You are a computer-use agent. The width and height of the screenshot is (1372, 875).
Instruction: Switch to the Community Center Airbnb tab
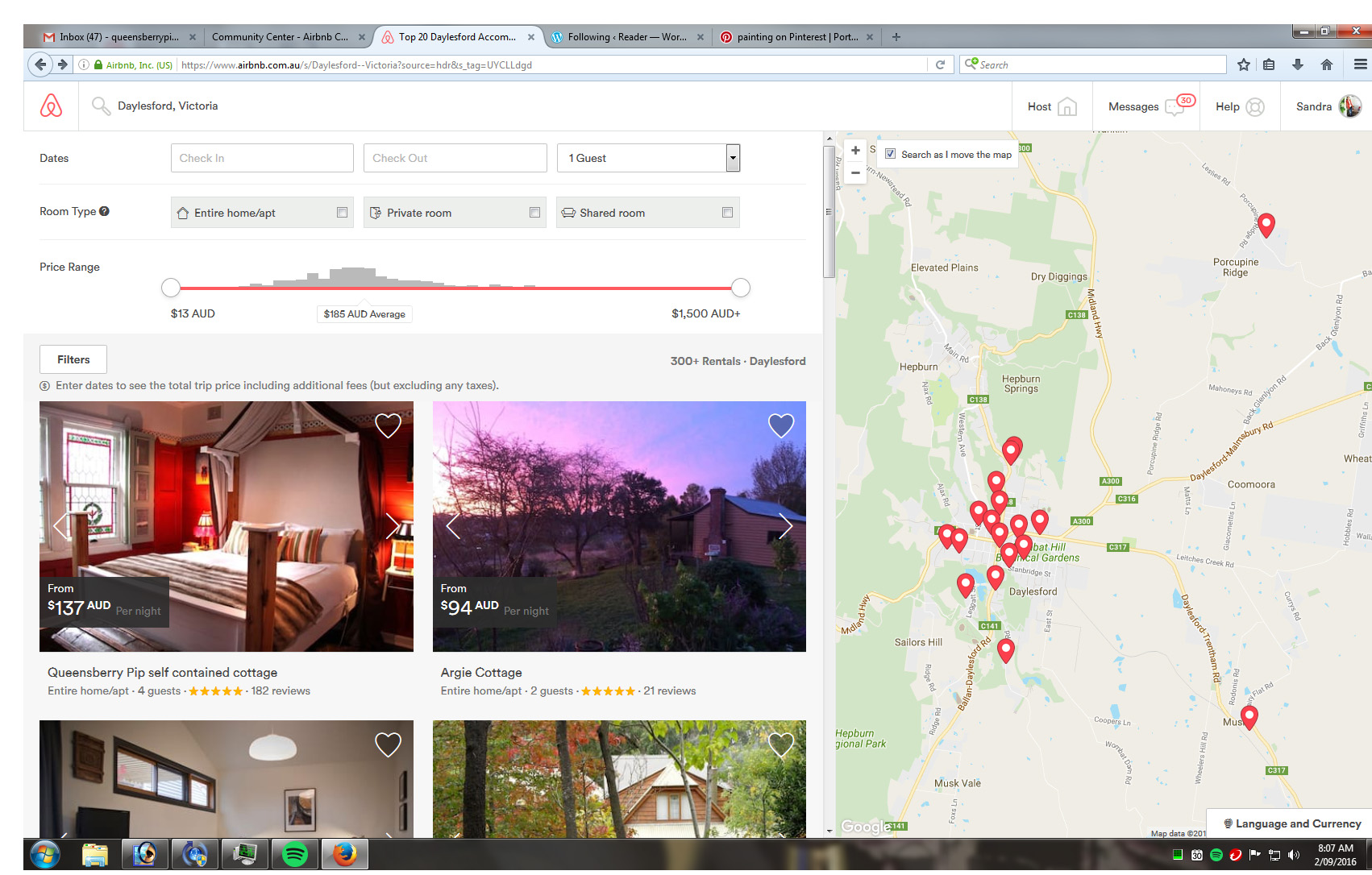tap(281, 36)
